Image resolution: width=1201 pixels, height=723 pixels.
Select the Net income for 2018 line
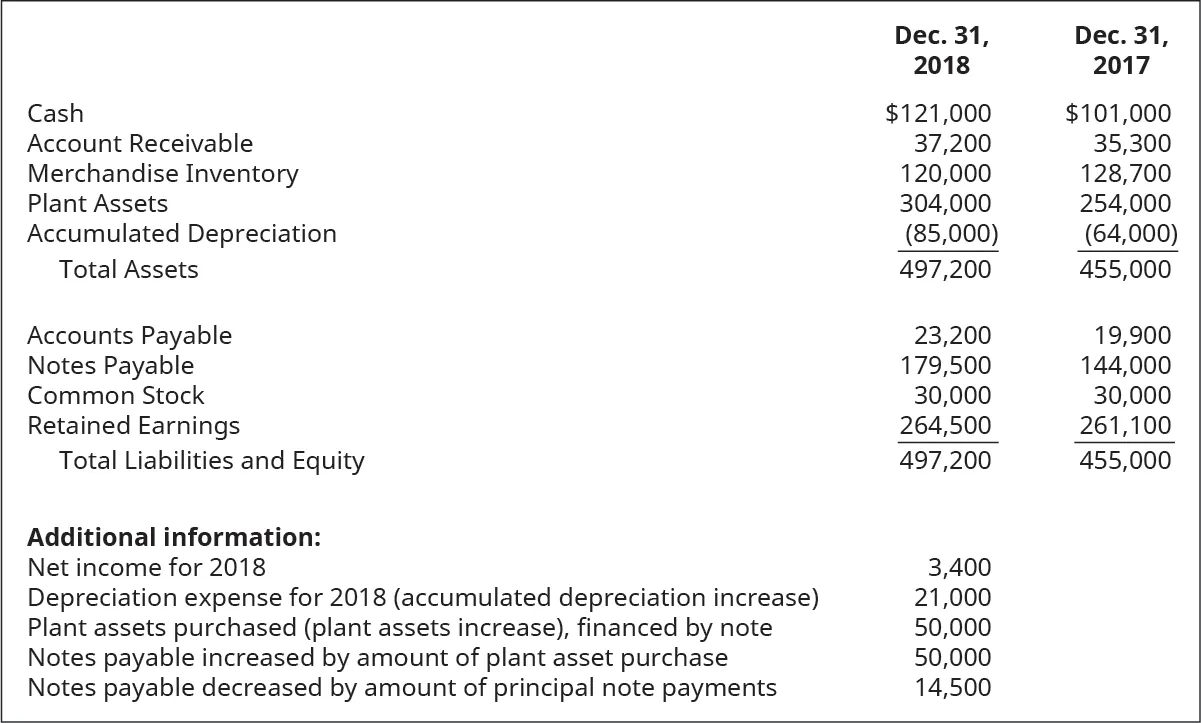tap(147, 568)
